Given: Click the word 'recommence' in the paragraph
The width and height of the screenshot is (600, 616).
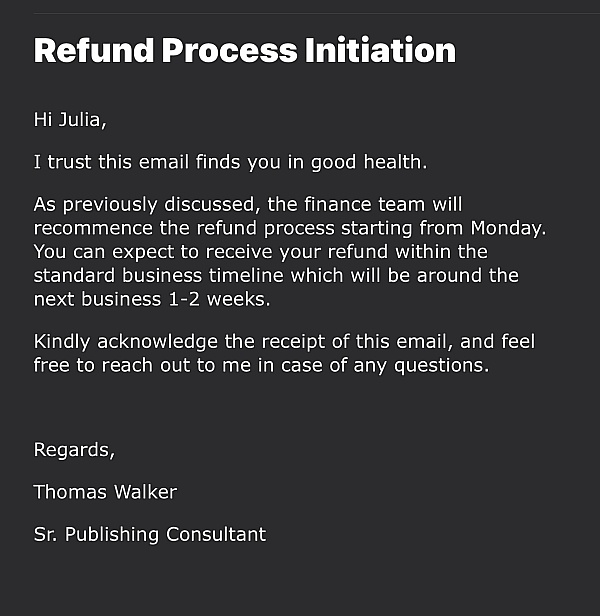Looking at the screenshot, I should (93, 228).
